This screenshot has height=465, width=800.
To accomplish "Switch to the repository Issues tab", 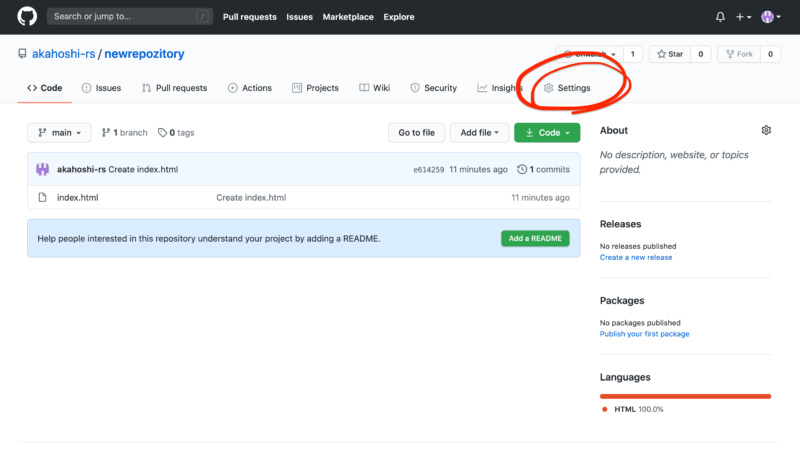I will click(102, 88).
